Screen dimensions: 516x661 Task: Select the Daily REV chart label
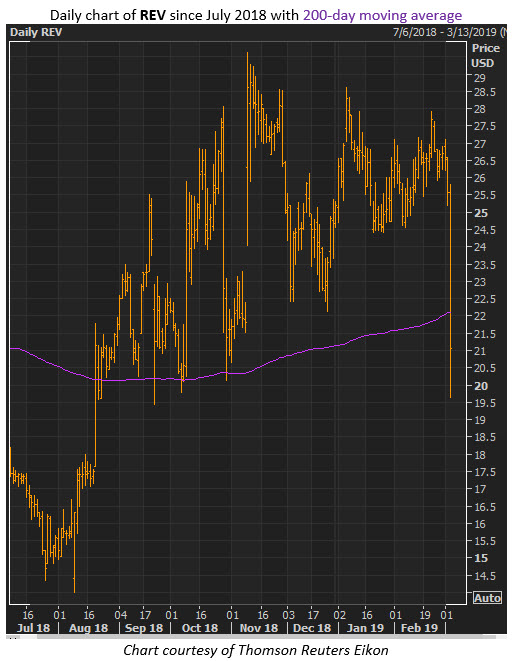point(36,32)
